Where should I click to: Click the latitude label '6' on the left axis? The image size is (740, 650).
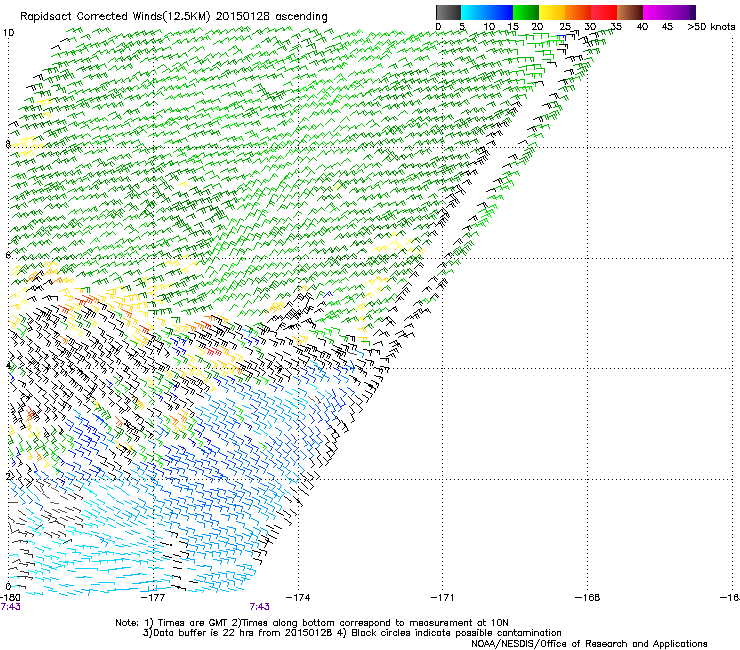point(8,255)
